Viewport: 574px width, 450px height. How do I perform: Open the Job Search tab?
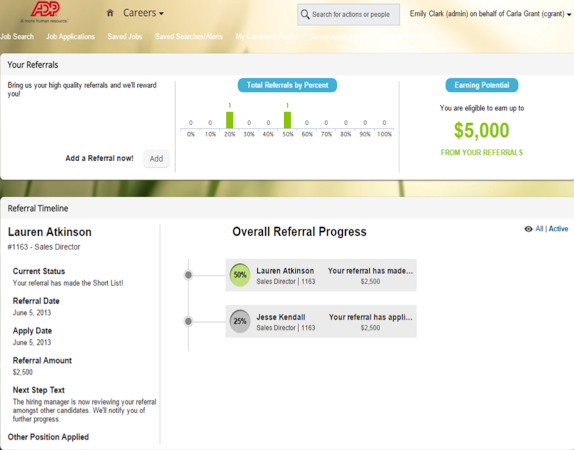[17, 36]
